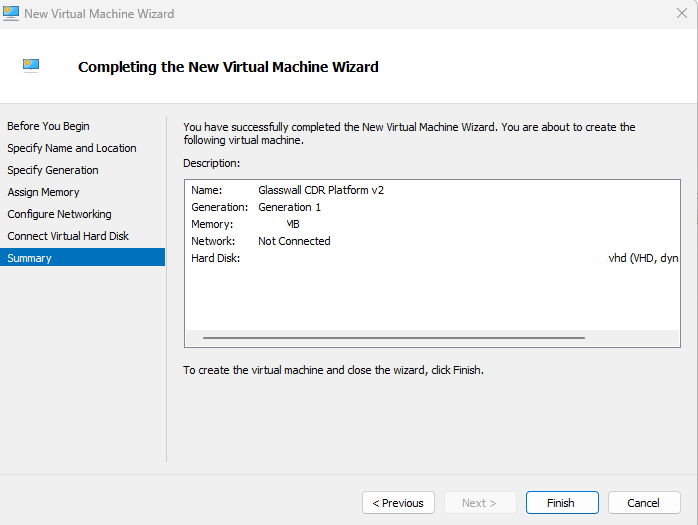698x525 pixels.
Task: Select the Summary step
Action: point(82,257)
